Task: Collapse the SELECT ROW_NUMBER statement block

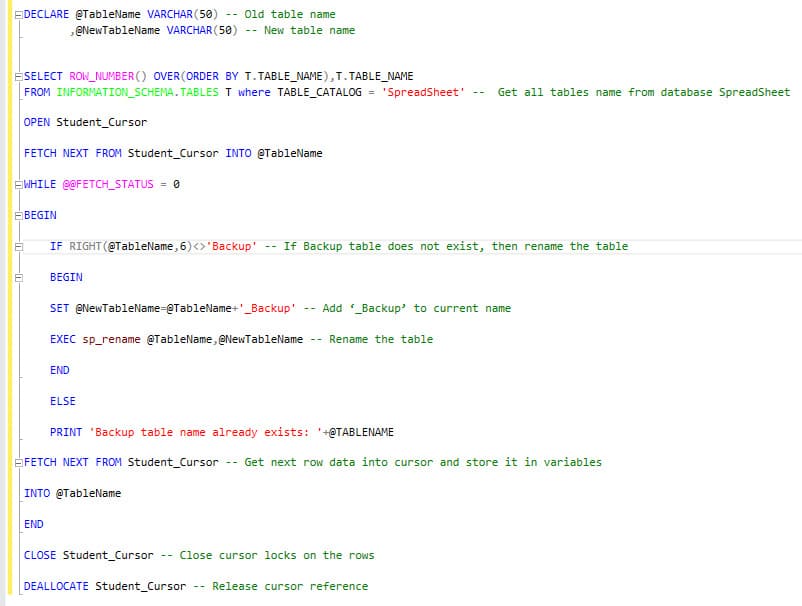Action: pyautogui.click(x=19, y=77)
